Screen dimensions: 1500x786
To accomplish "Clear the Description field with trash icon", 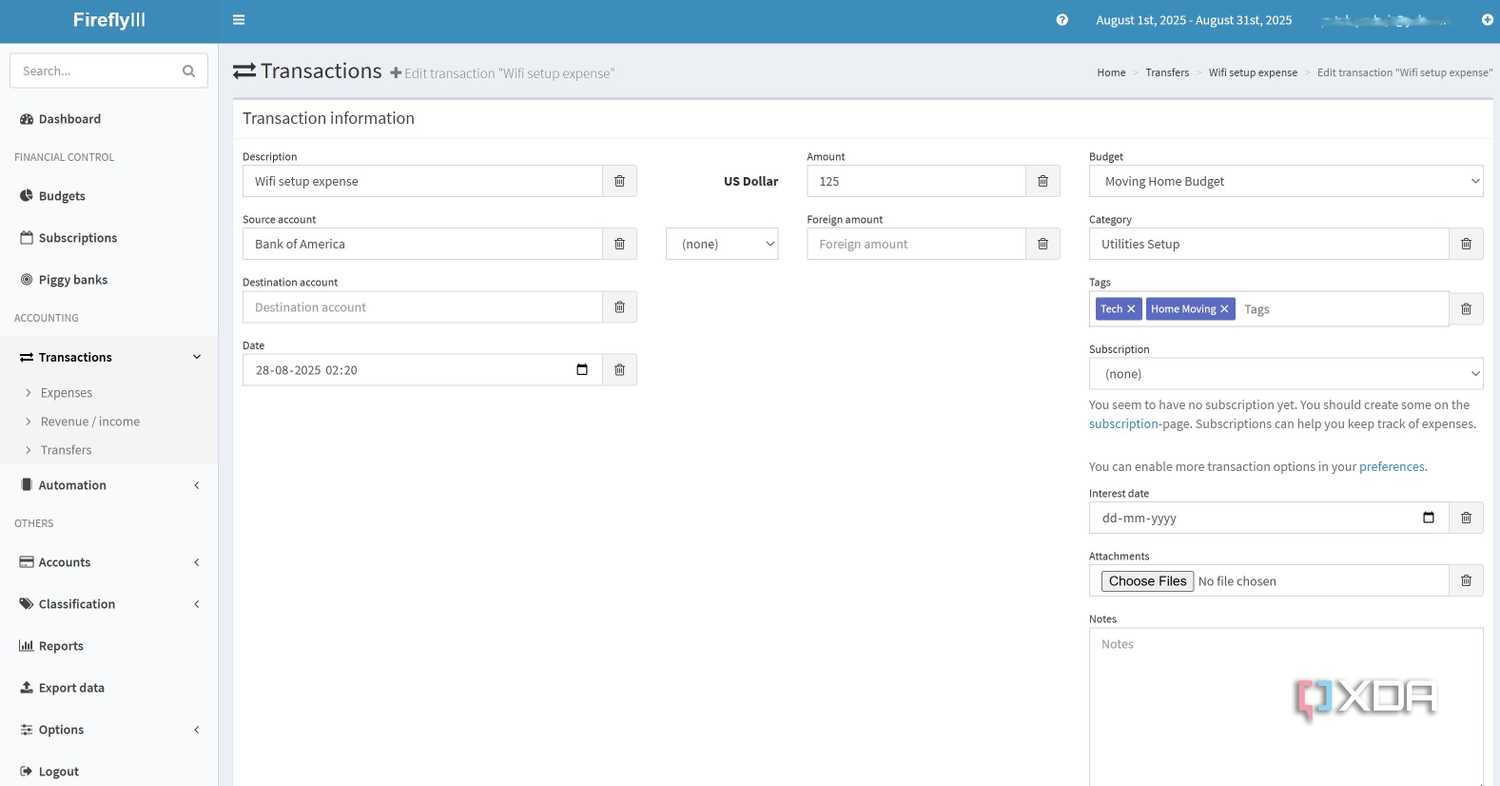I will click(x=620, y=181).
